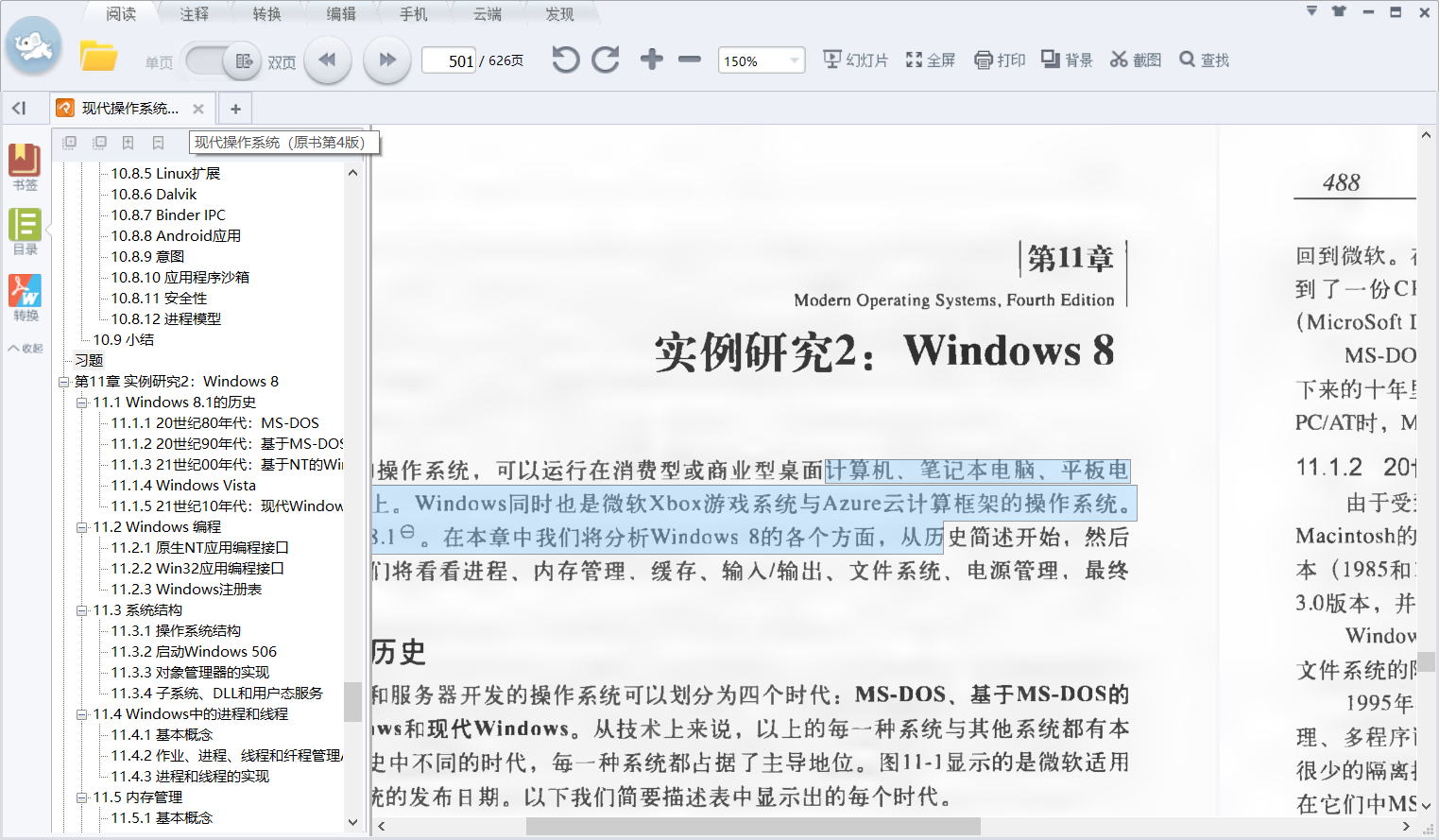Collapse 11.1 Windows 8.1的历史 node
This screenshot has height=840, width=1439.
[x=82, y=403]
